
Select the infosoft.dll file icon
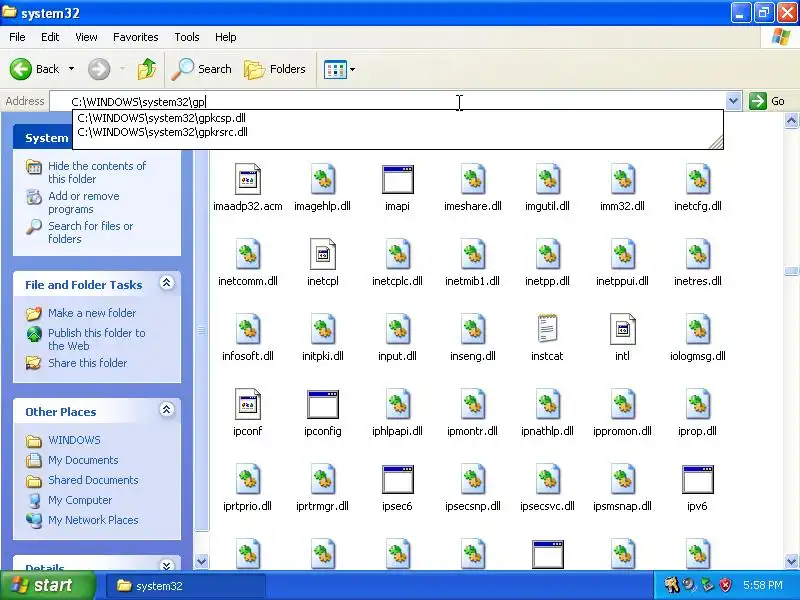(x=247, y=329)
